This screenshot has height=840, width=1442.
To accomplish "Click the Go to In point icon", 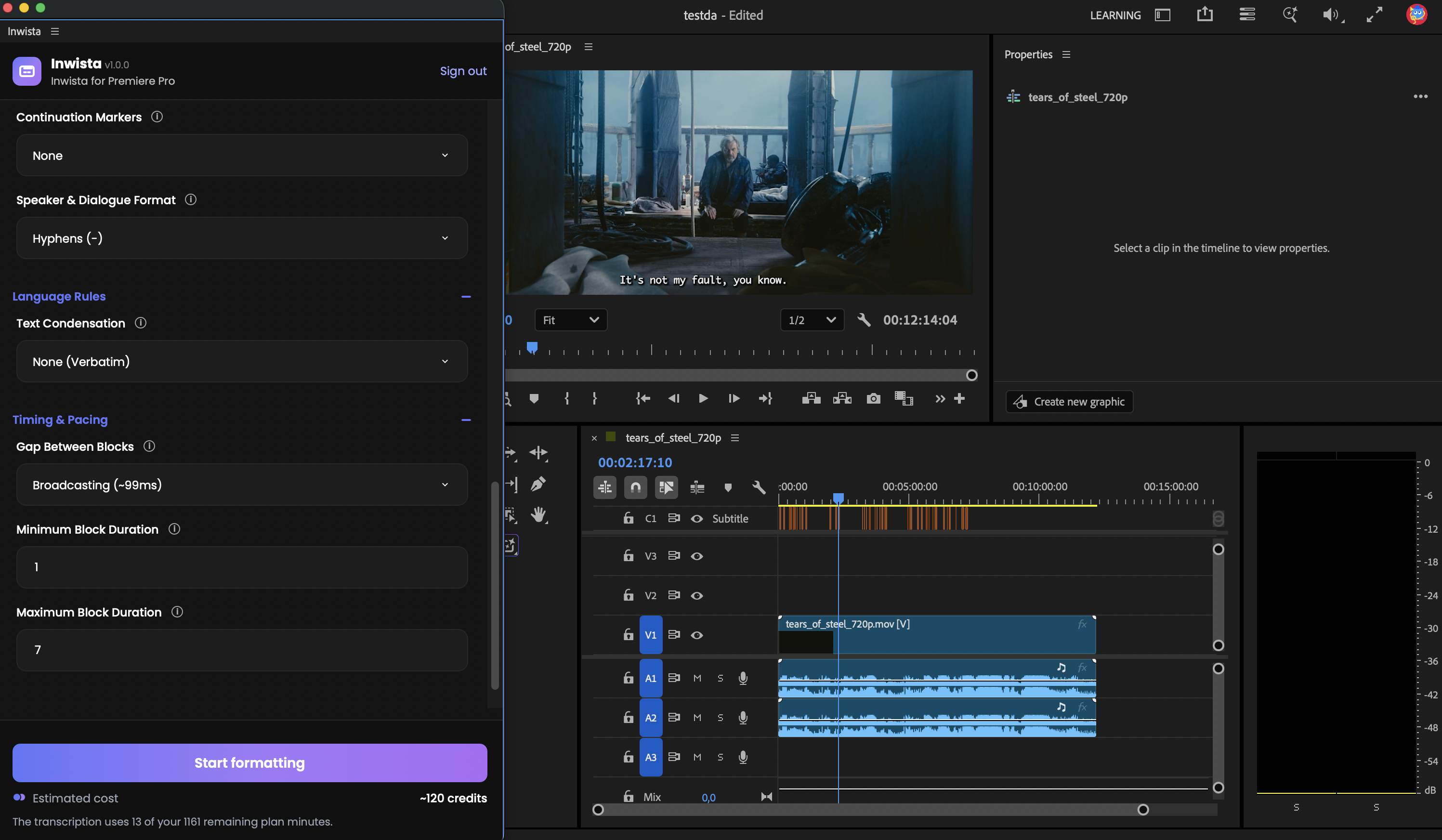I will click(x=643, y=398).
